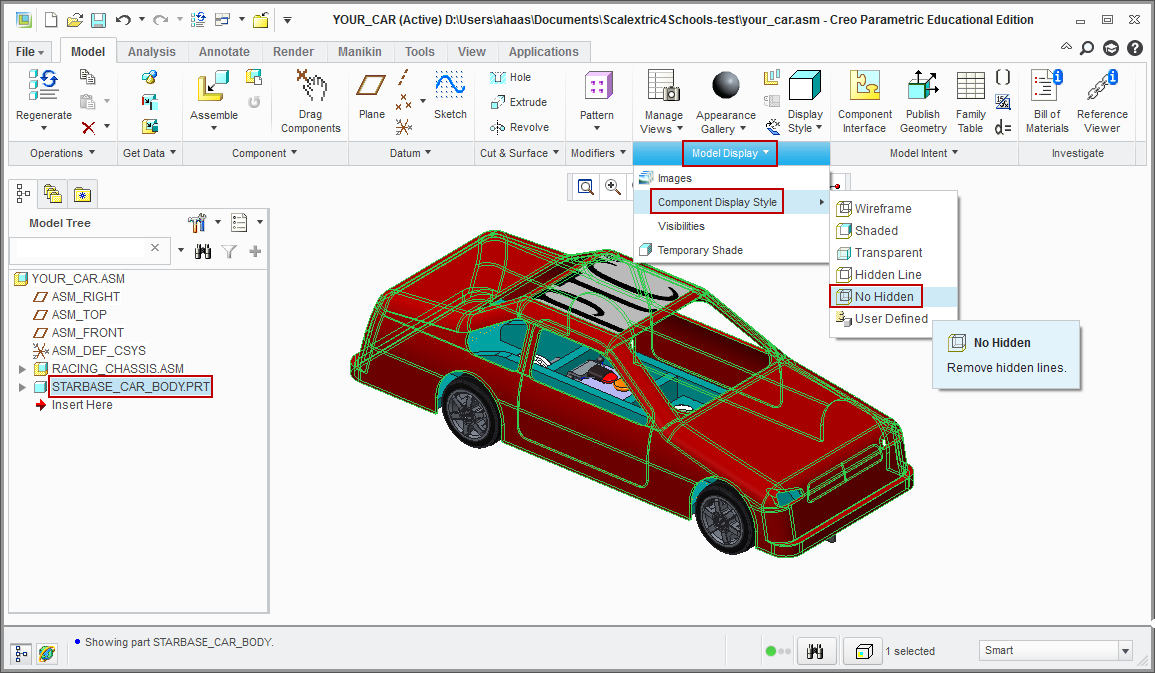
Task: Click the Assemble component icon
Action: tap(213, 87)
